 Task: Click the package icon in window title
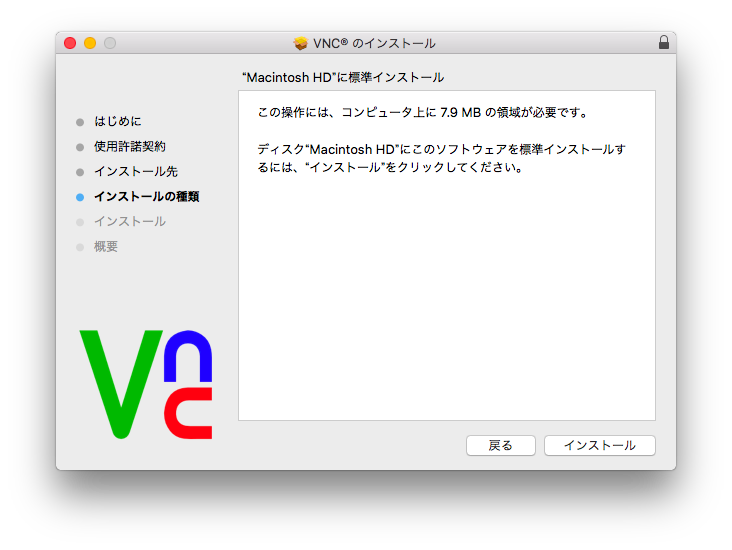(x=301, y=43)
